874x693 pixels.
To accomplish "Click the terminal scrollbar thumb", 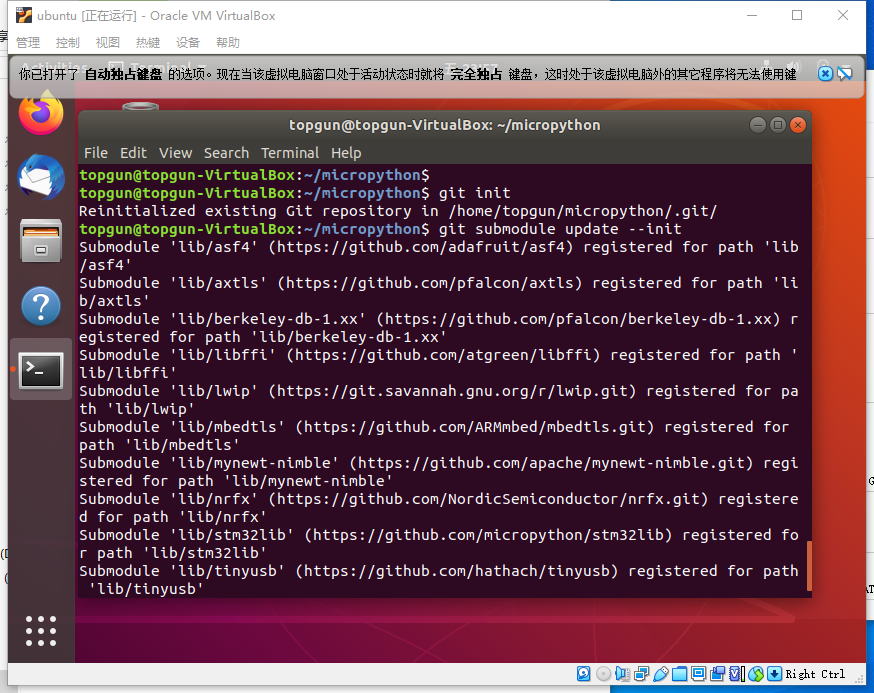I will (x=809, y=565).
